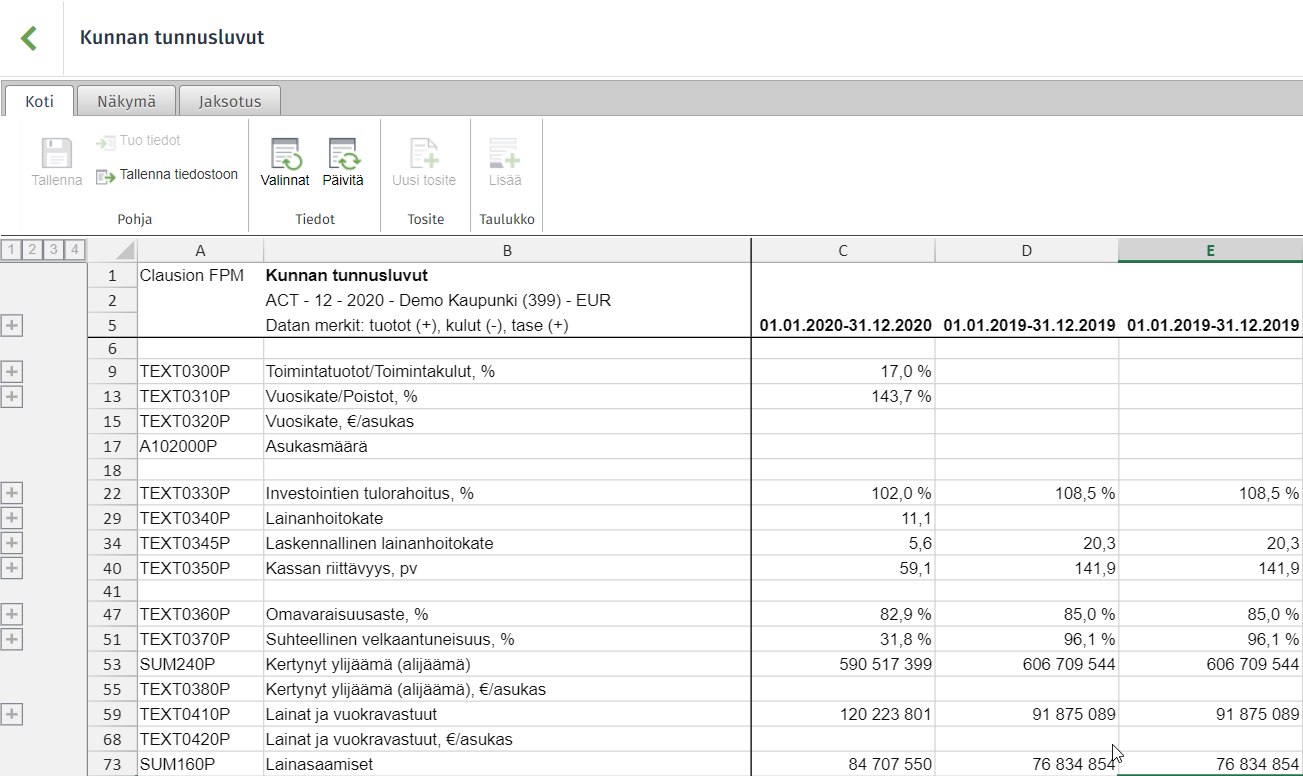The image size is (1303, 776).
Task: Select outline level 4 button
Action: [x=75, y=250]
